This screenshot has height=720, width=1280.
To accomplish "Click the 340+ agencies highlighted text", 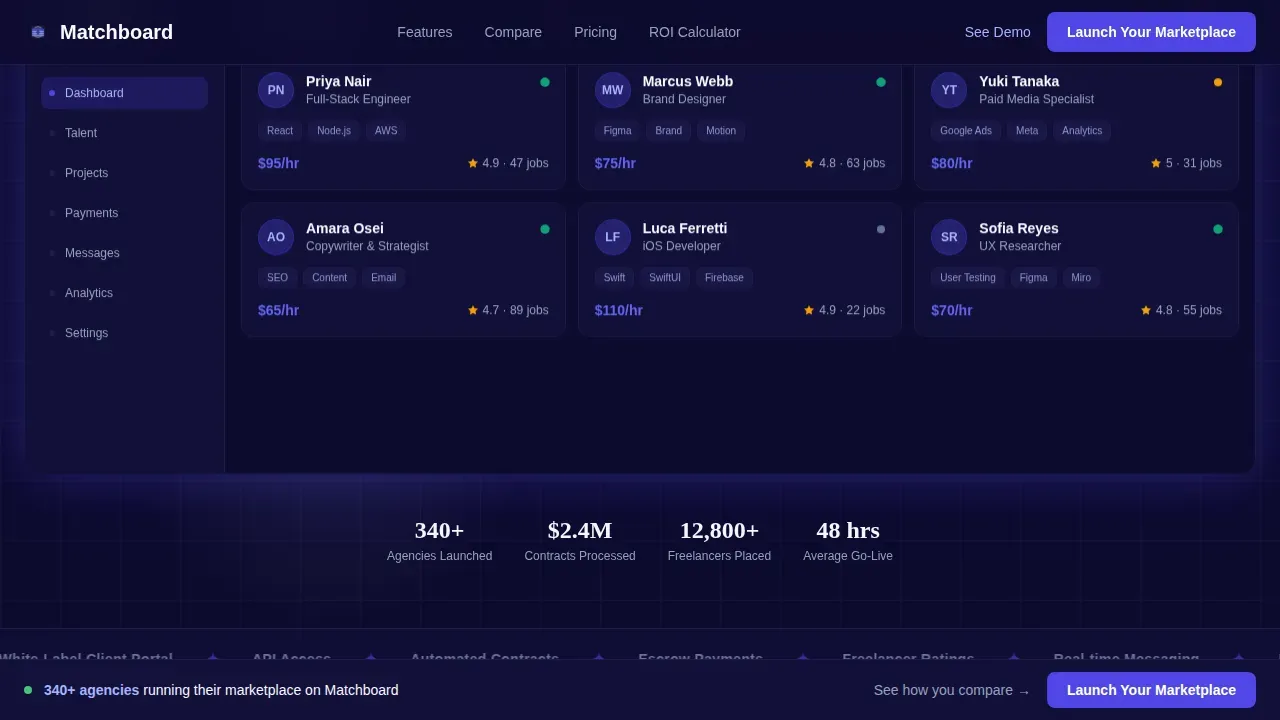I will coord(92,690).
